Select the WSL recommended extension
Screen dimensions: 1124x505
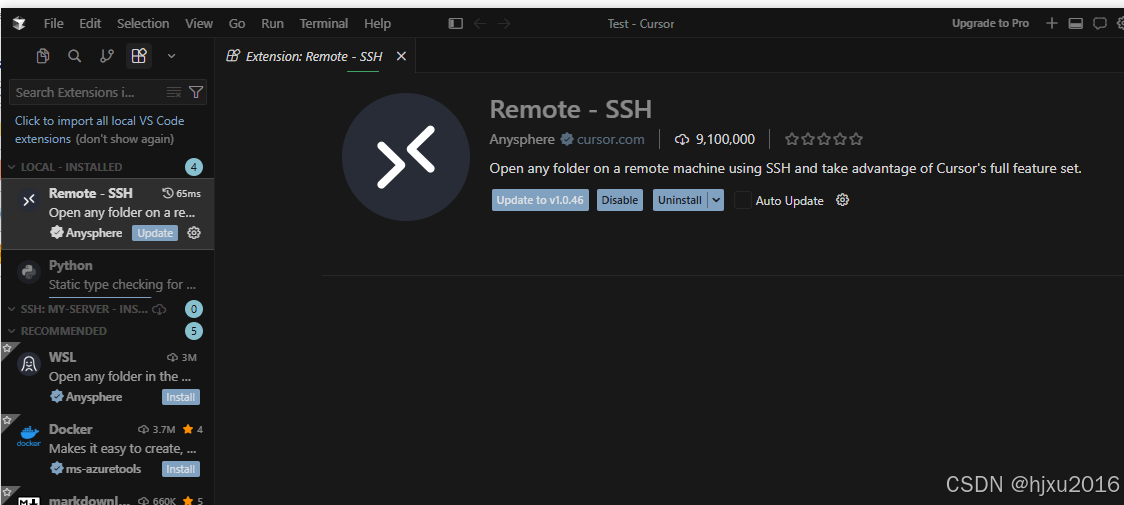108,377
